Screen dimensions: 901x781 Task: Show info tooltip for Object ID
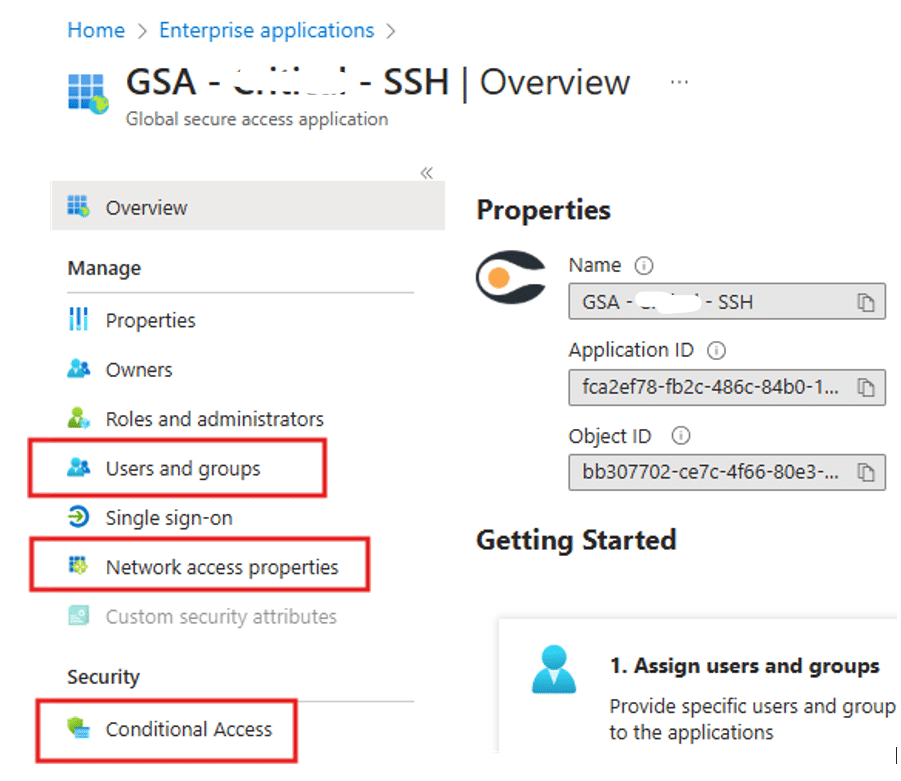point(680,436)
